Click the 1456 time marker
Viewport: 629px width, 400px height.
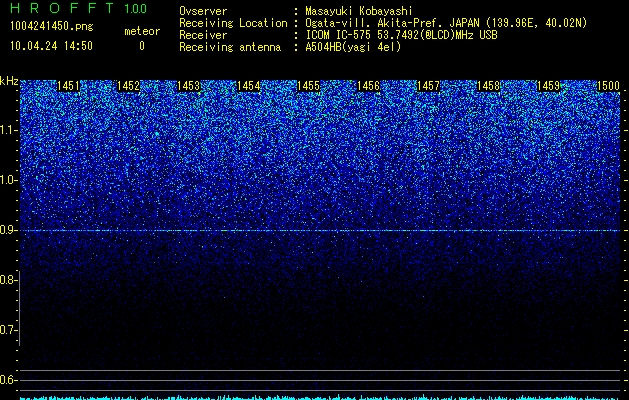[x=368, y=86]
